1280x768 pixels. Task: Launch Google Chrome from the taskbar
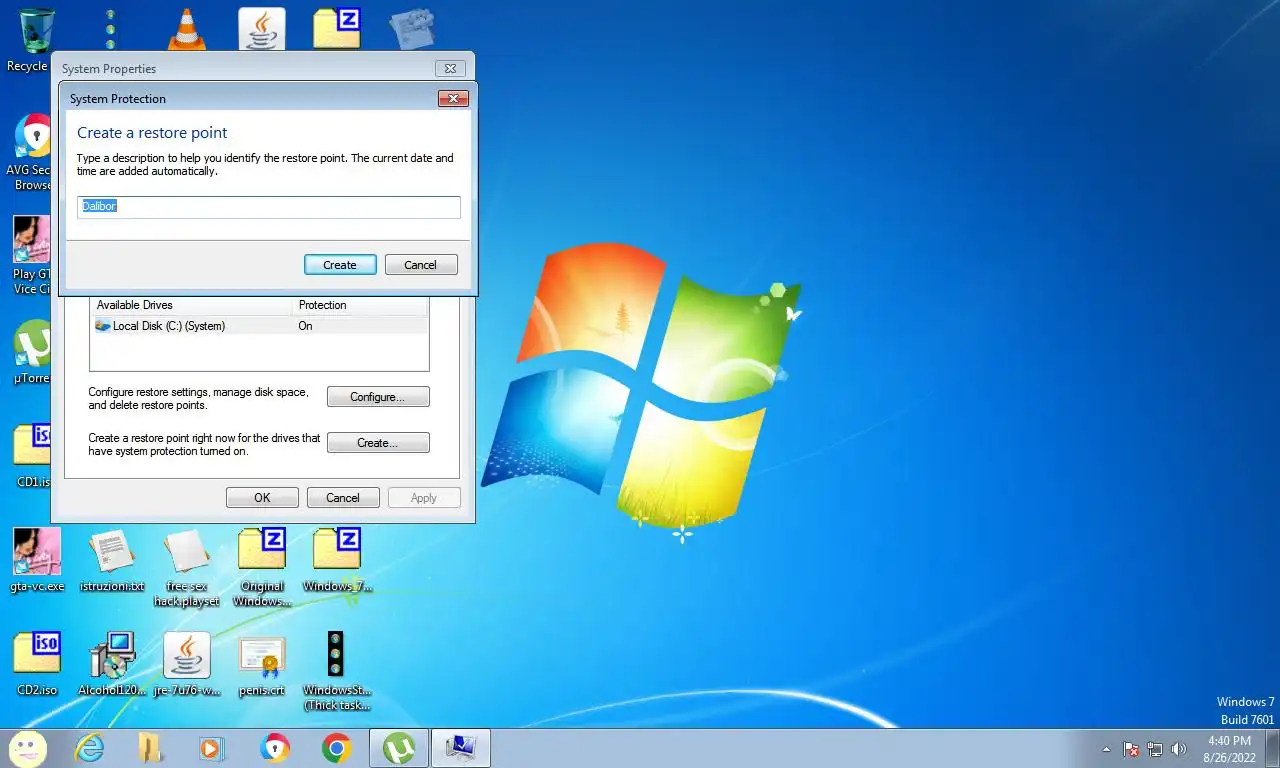336,748
